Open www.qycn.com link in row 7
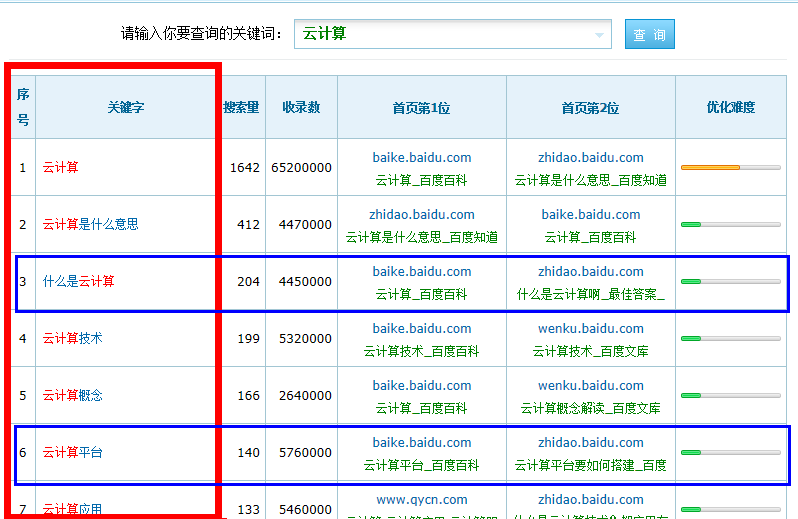This screenshot has width=798, height=519. (421, 499)
